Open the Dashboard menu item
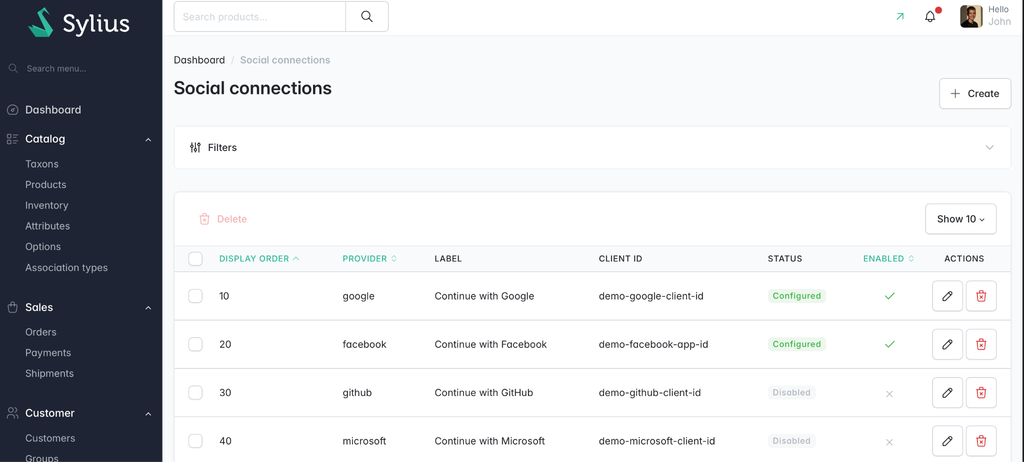The image size is (1024, 462). coord(53,110)
